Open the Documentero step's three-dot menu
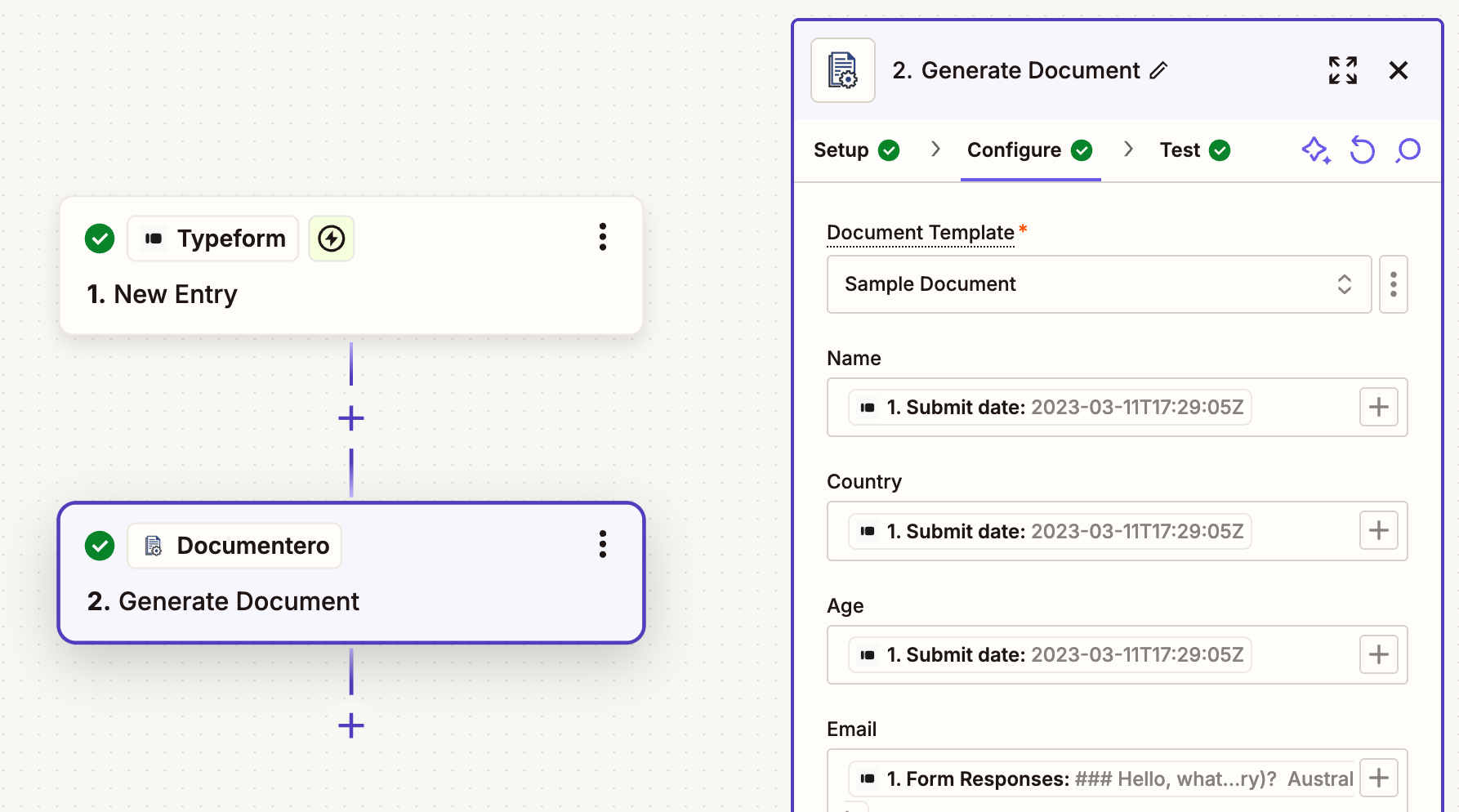The height and width of the screenshot is (812, 1459). coord(603,544)
